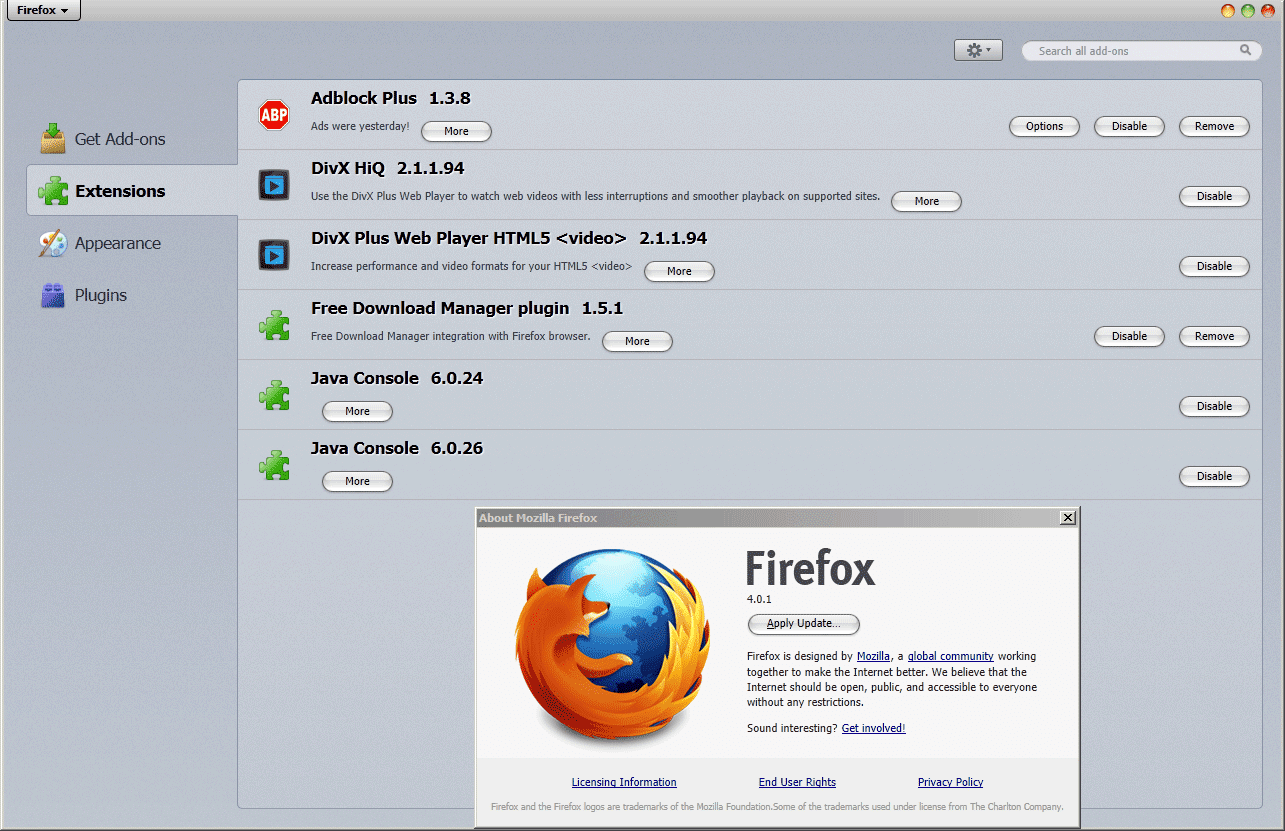1285x831 pixels.
Task: Click the "Ads were yesterday!" description text
Action: [x=360, y=126]
